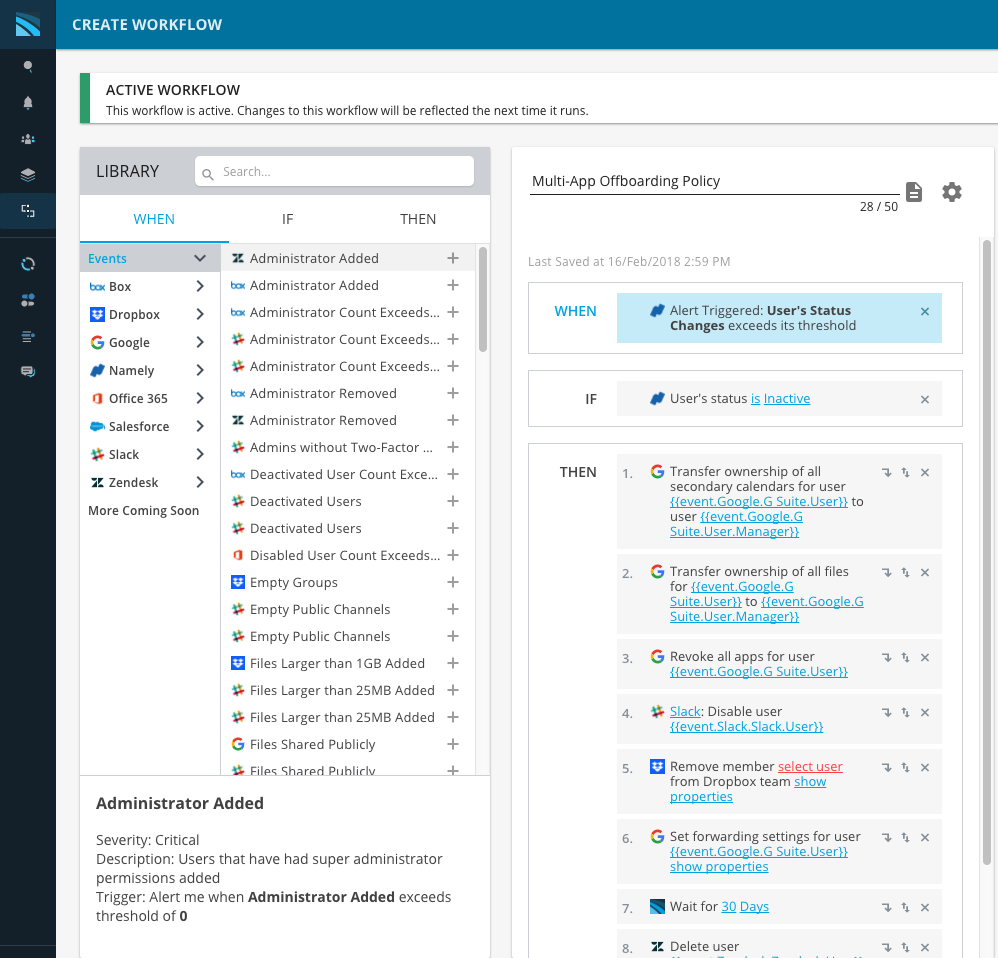Screen dimensions: 998x958
Task: Click reorder arrows on Set forwarding step
Action: [905, 838]
